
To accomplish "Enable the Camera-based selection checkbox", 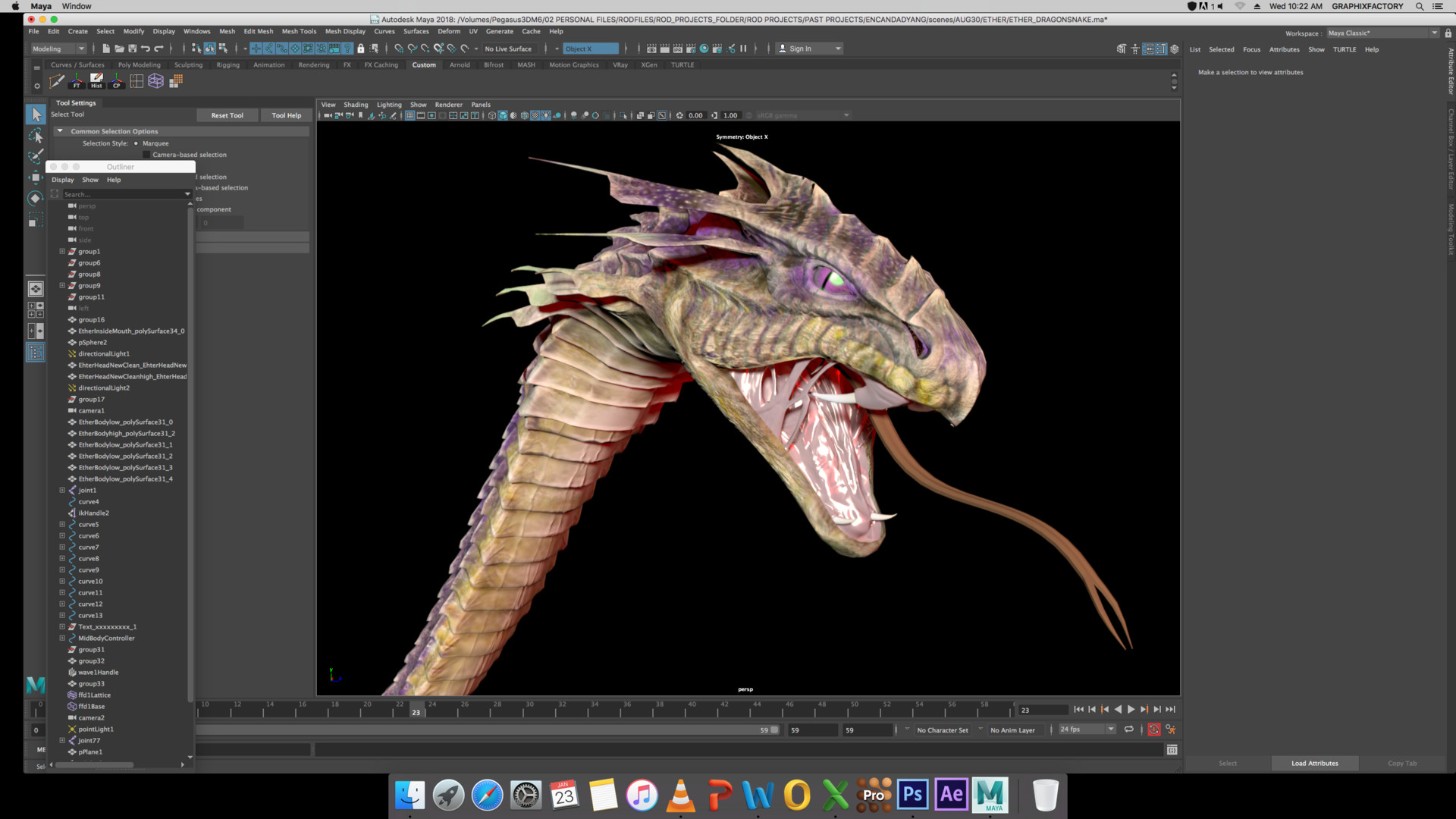I will pyautogui.click(x=146, y=155).
